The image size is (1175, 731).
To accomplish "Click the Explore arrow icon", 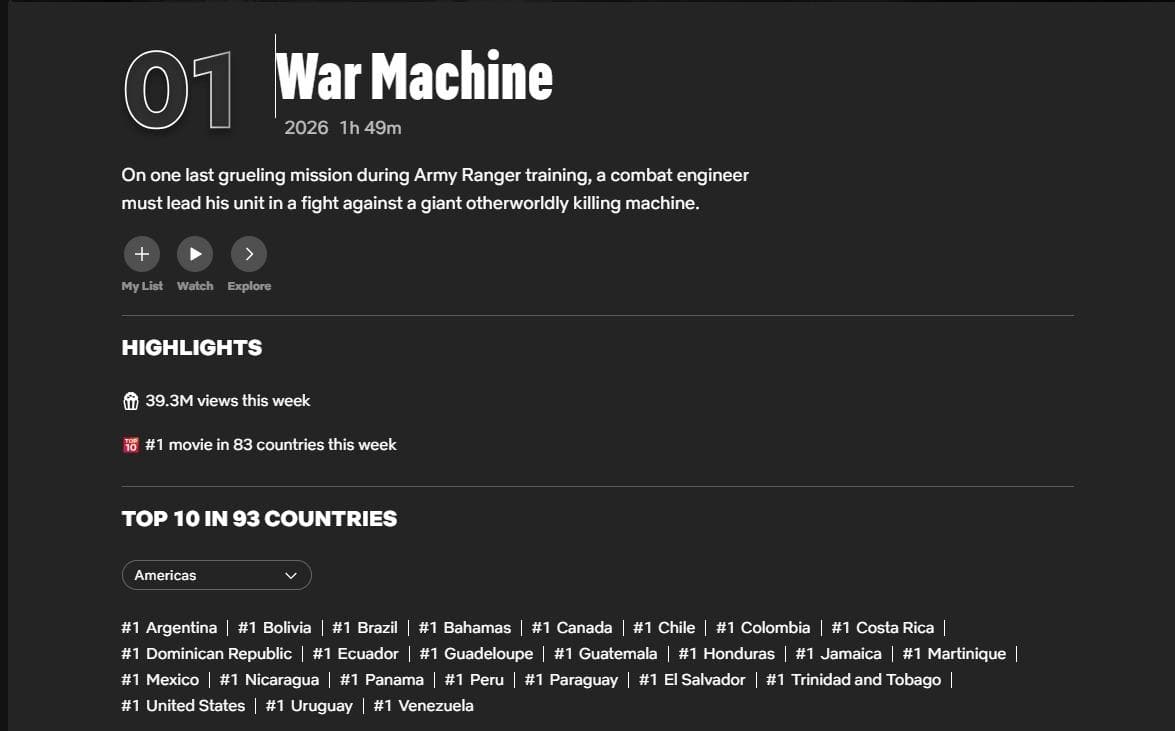I will [x=249, y=254].
